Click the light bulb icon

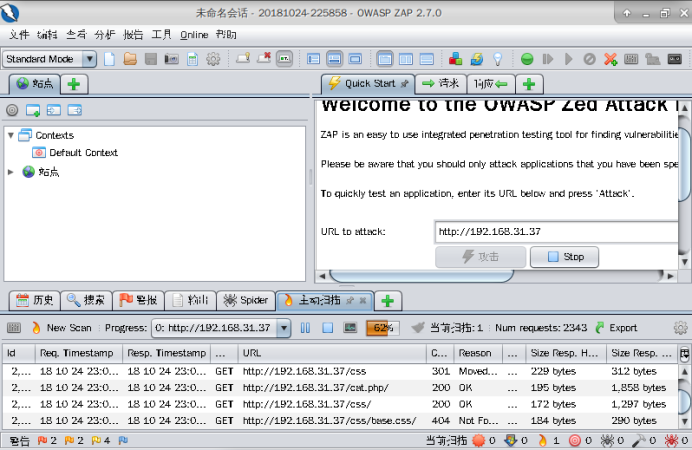497,59
